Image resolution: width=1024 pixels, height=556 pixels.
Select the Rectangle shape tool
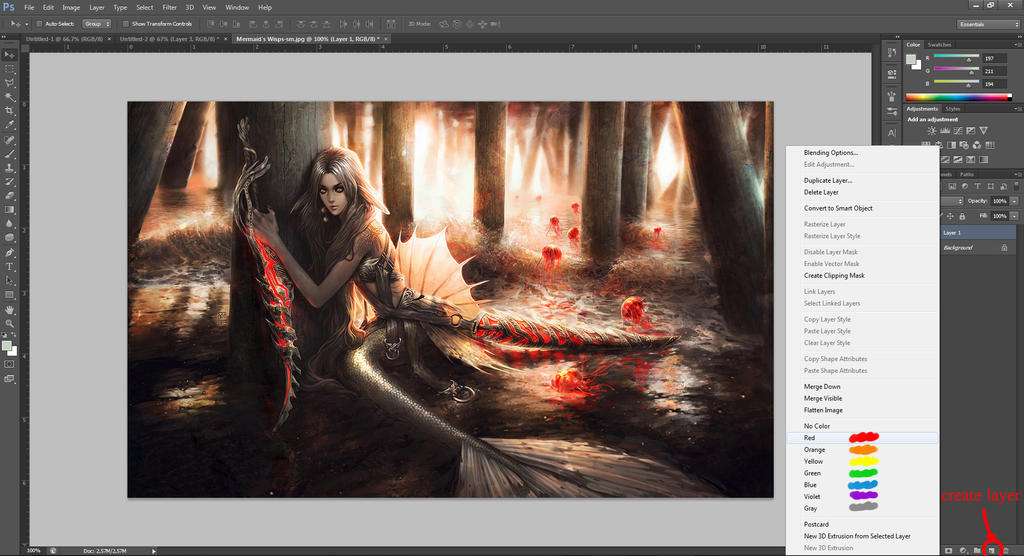click(9, 295)
